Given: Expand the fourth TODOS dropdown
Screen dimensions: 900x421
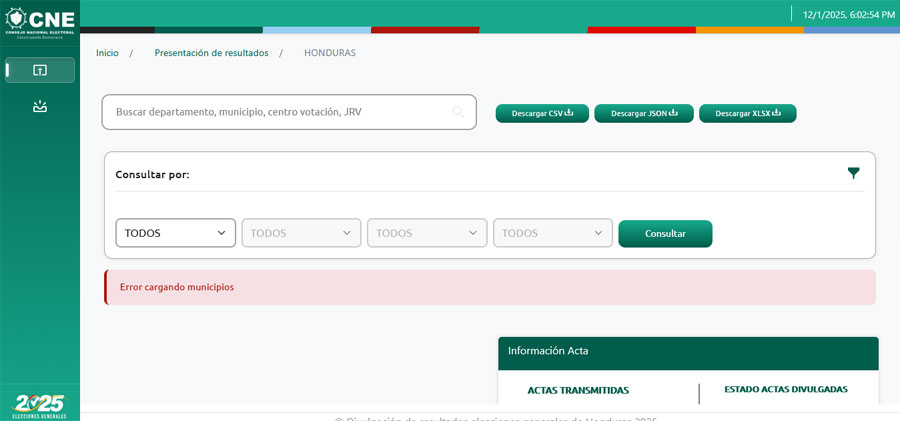Looking at the screenshot, I should click(553, 233).
